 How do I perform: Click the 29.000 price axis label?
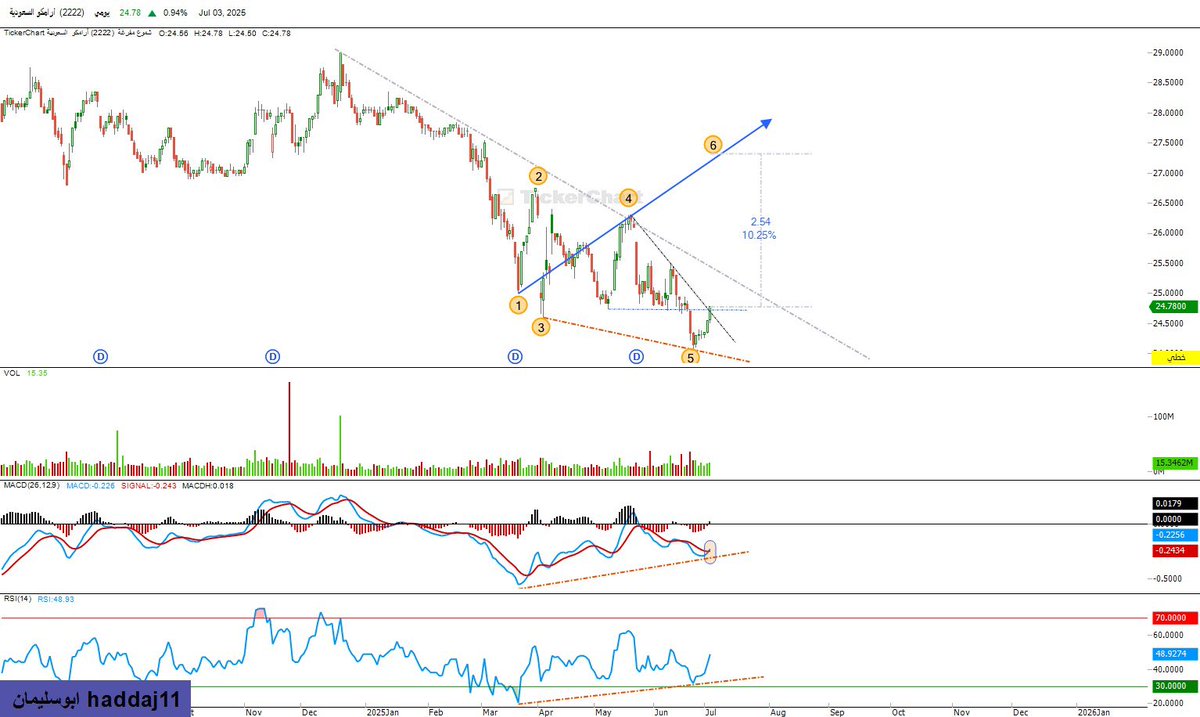tap(1168, 53)
